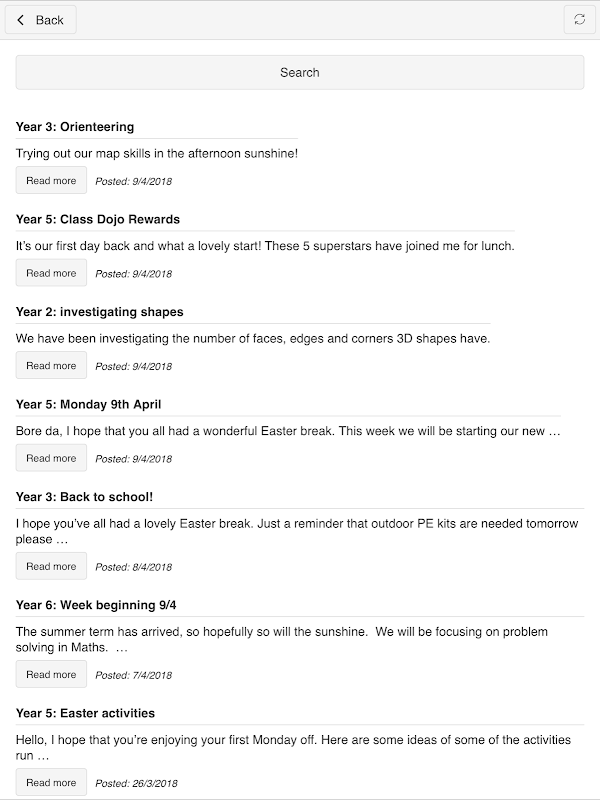Click the back chevron arrow icon
The height and width of the screenshot is (800, 600).
tap(20, 20)
